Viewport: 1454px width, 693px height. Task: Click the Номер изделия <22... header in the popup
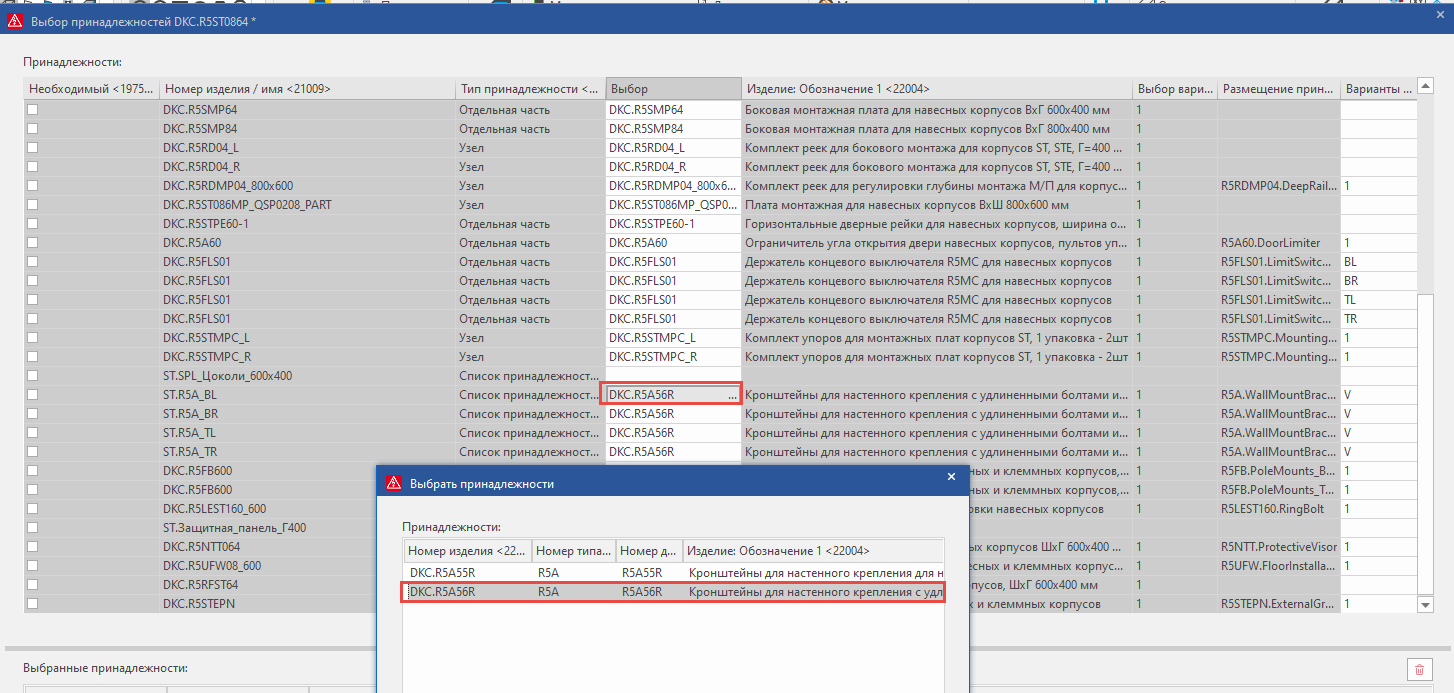point(467,551)
